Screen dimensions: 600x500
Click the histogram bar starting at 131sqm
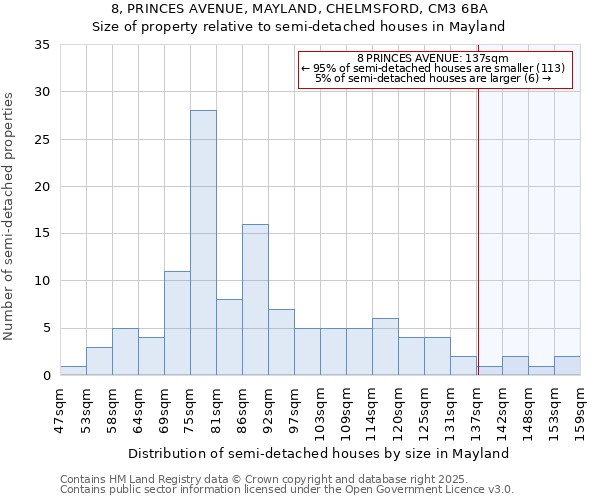click(464, 366)
